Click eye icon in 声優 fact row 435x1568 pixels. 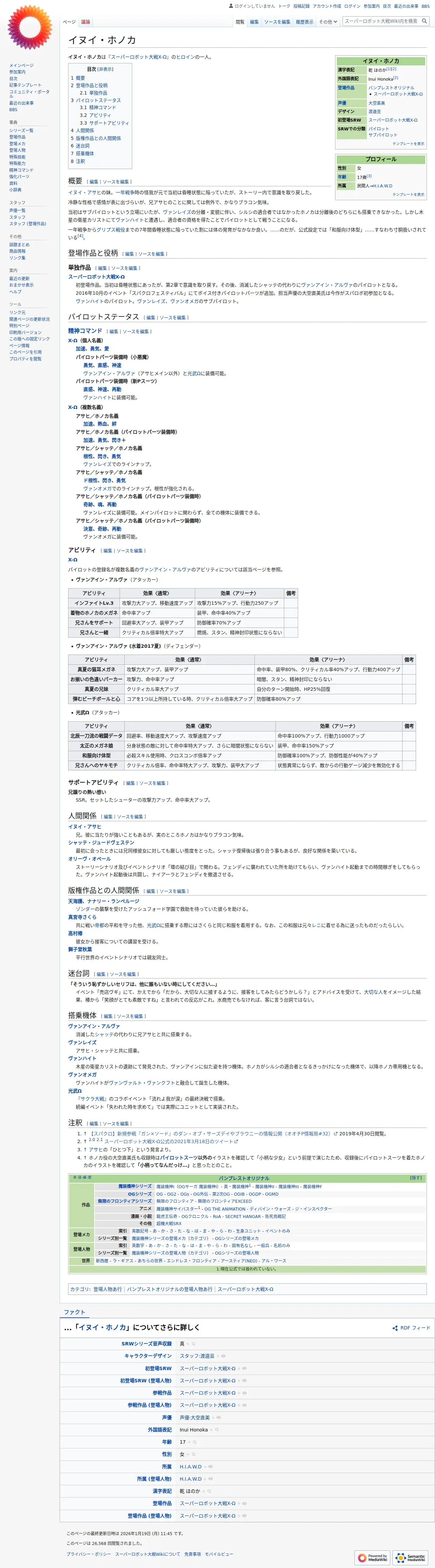tap(219, 1418)
